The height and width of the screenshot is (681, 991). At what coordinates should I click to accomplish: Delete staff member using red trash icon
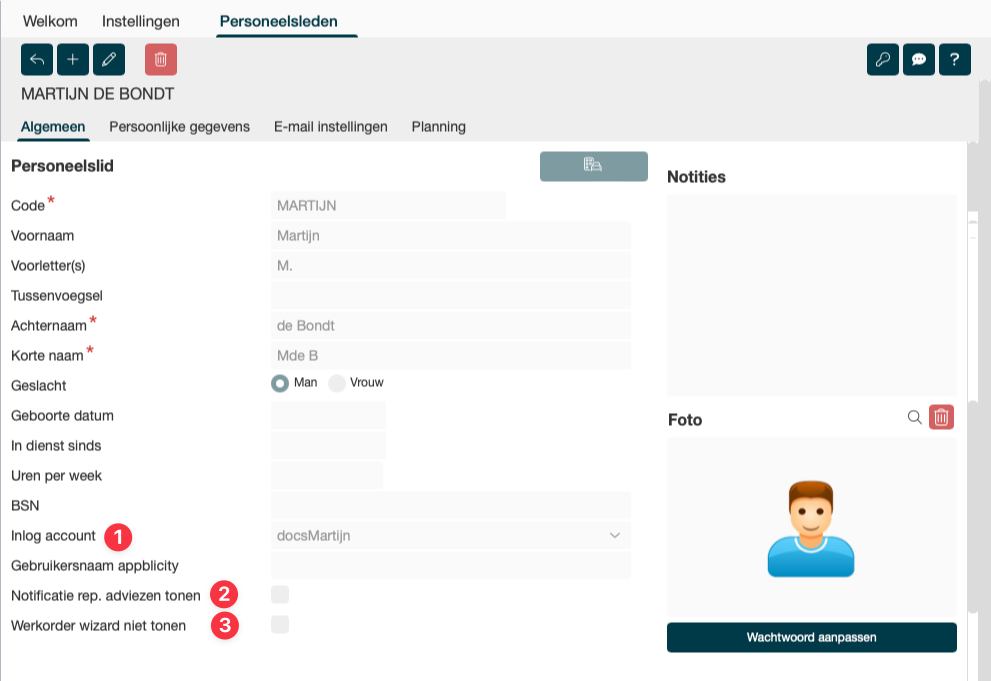pos(161,60)
